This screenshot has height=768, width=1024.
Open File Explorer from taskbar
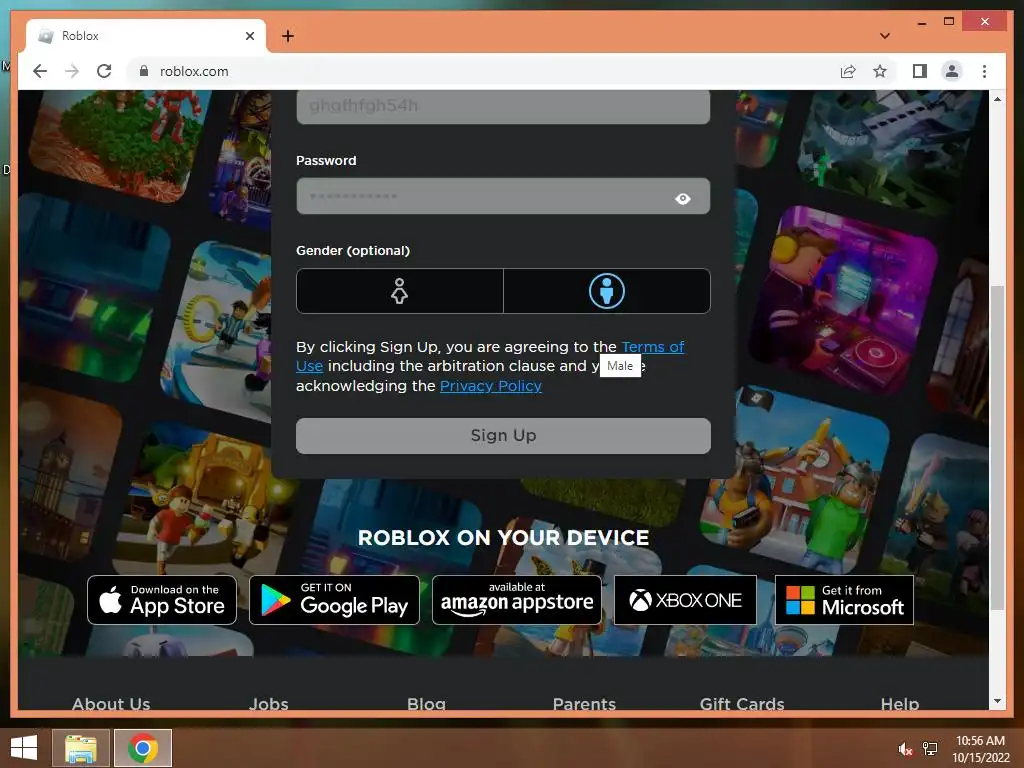pyautogui.click(x=81, y=748)
